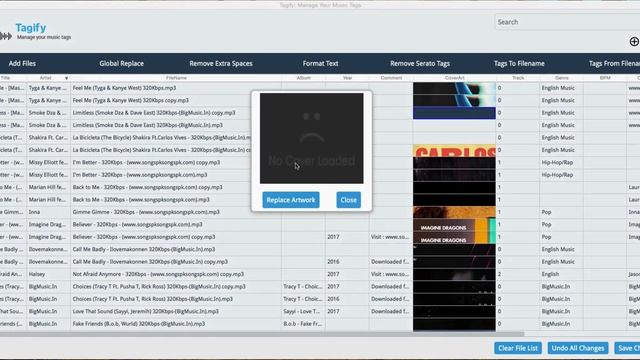Choose Tags To Filename
Screen dimensions: 640x360
pyautogui.click(x=519, y=63)
